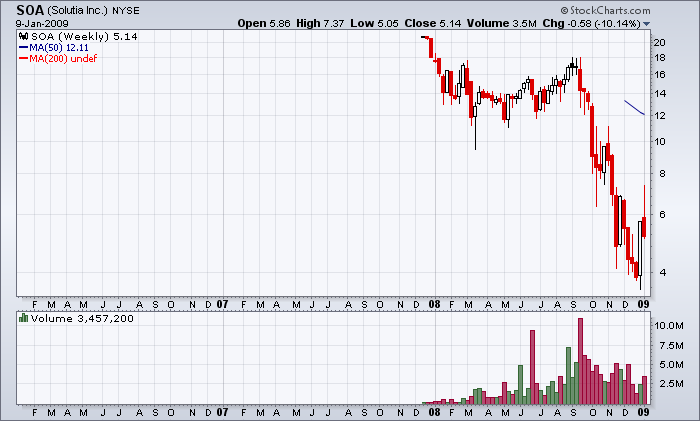Click the StockCharts.com copyright text
Viewport: 700px width, 421px height.
[x=605, y=10]
